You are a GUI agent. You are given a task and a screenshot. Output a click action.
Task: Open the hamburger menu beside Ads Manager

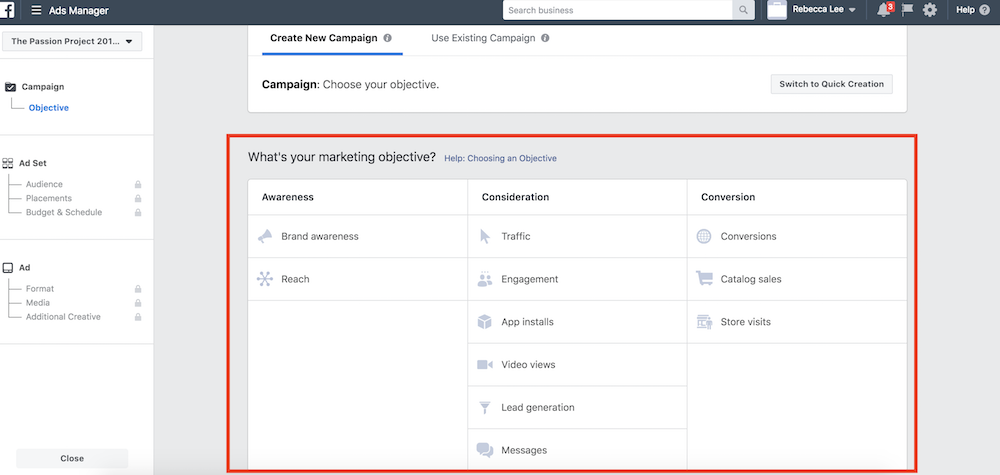pos(36,11)
